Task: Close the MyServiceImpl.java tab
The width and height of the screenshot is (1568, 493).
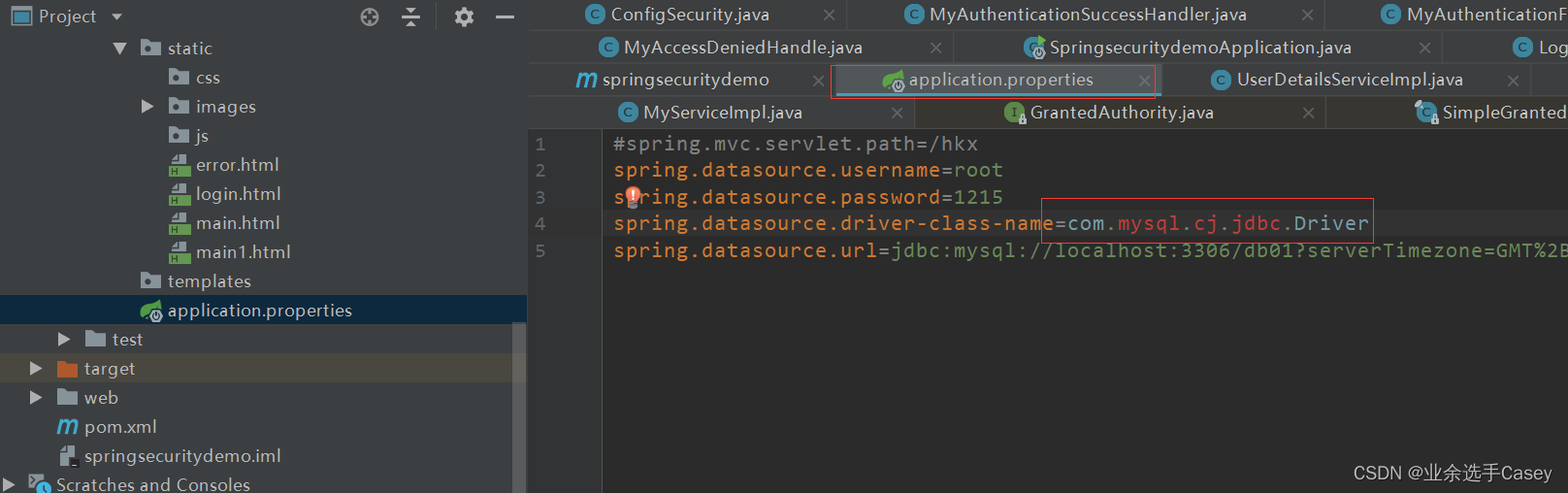Action: (898, 114)
